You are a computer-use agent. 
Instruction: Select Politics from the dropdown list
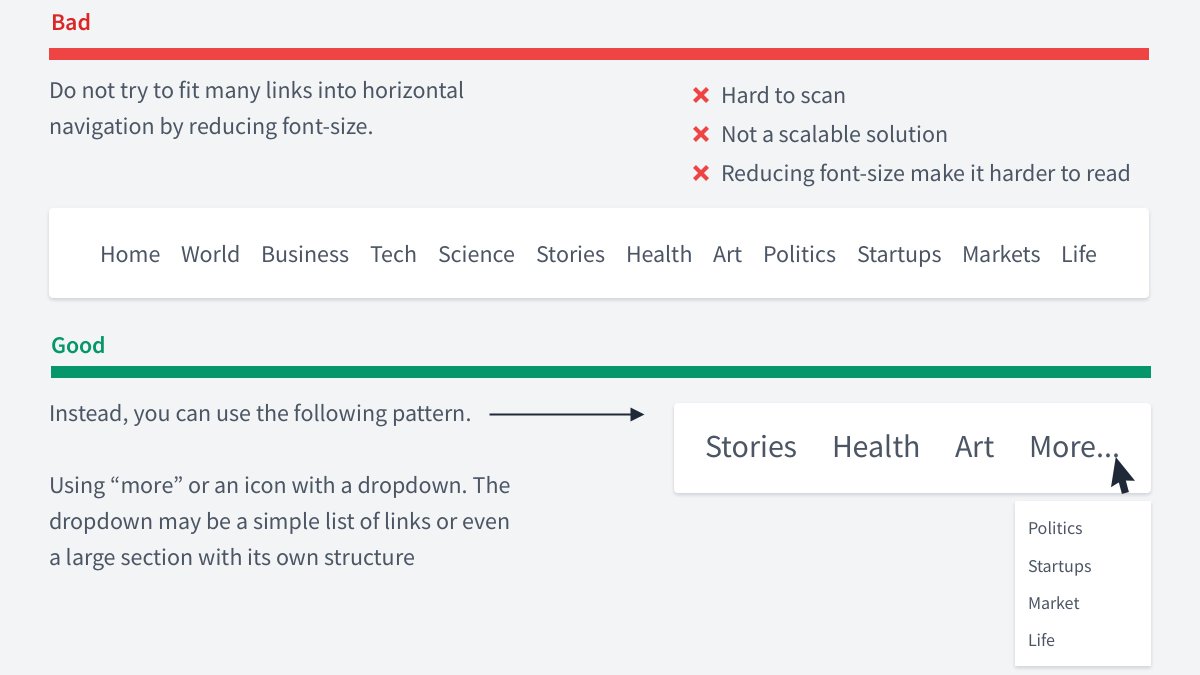(x=1055, y=528)
